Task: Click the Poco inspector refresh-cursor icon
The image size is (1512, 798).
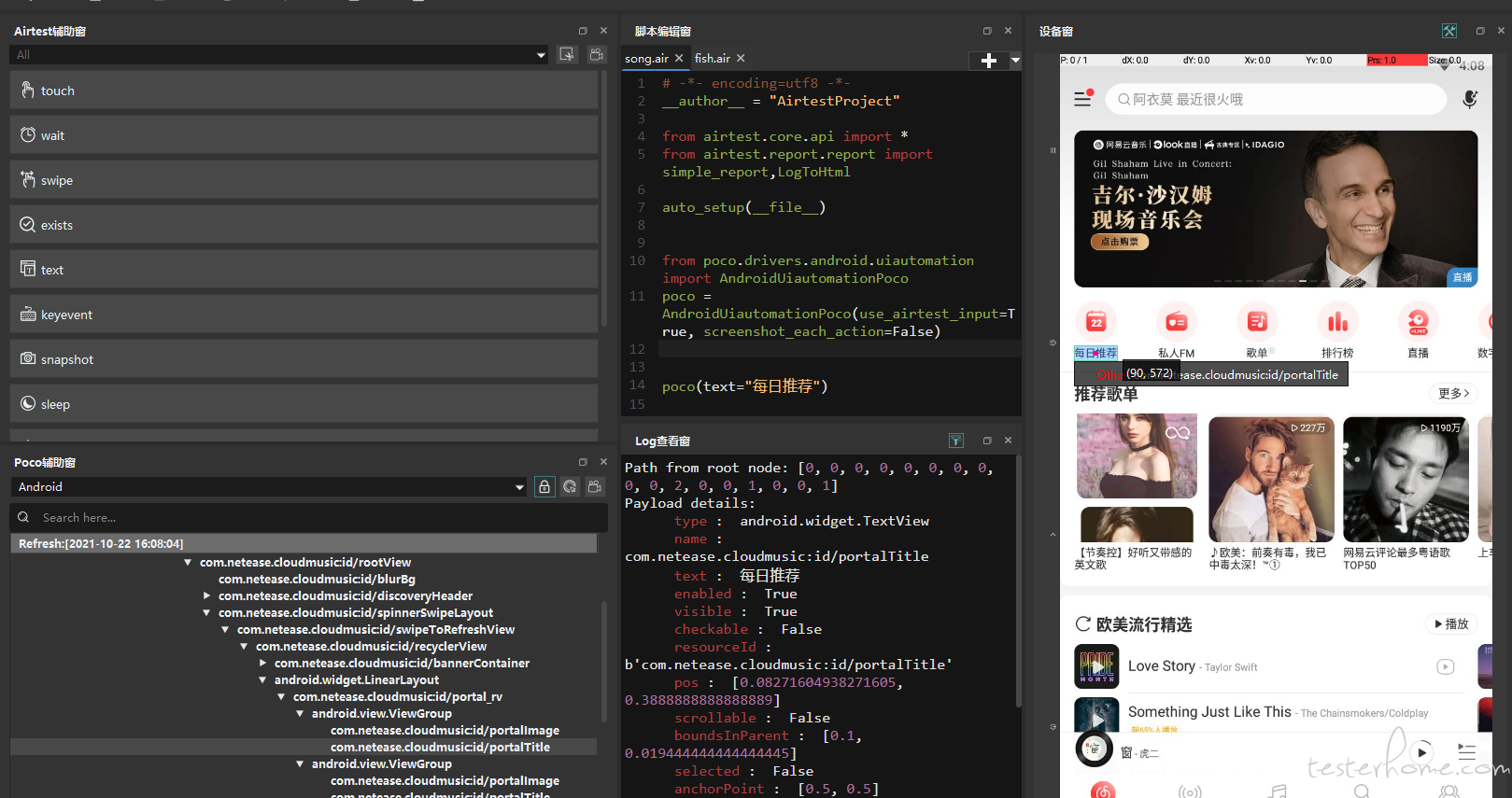Action: click(x=570, y=486)
